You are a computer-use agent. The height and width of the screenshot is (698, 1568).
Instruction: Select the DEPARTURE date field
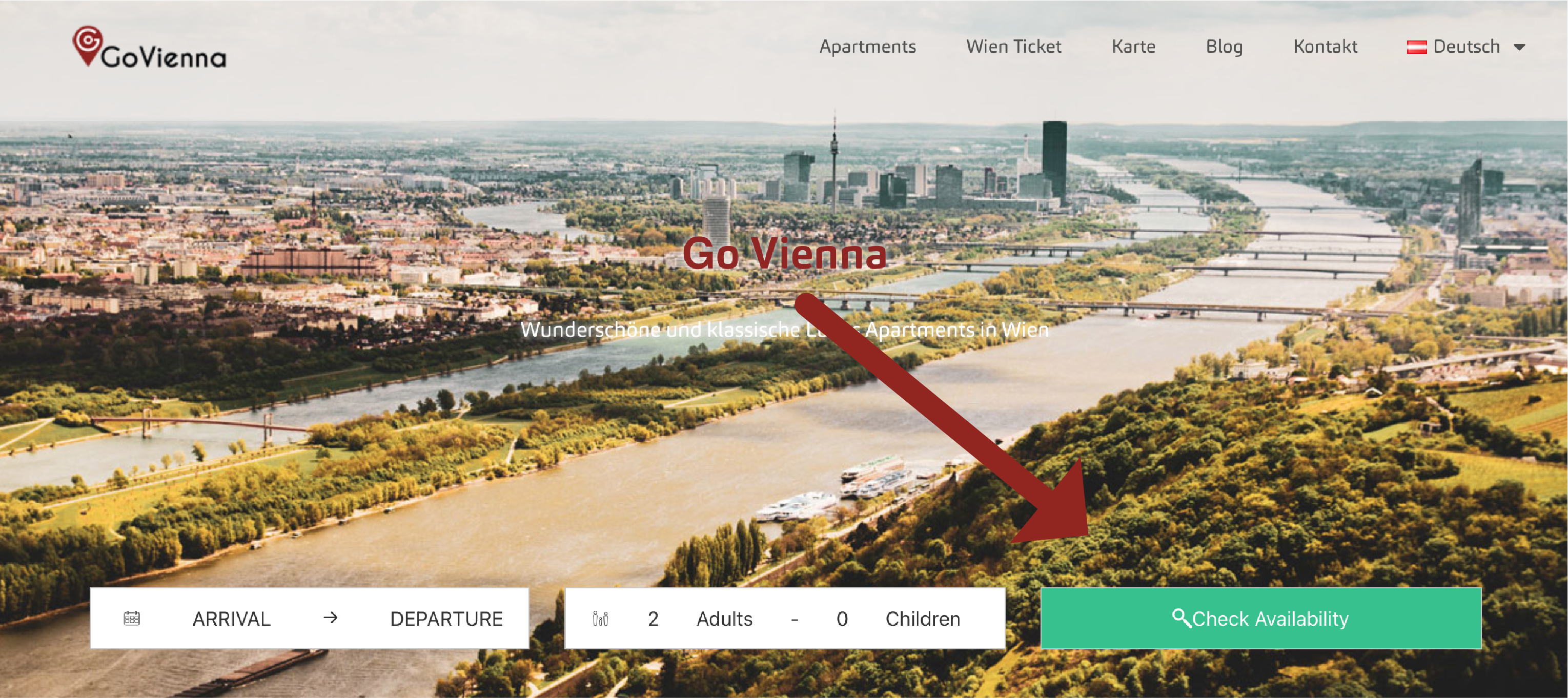click(446, 619)
